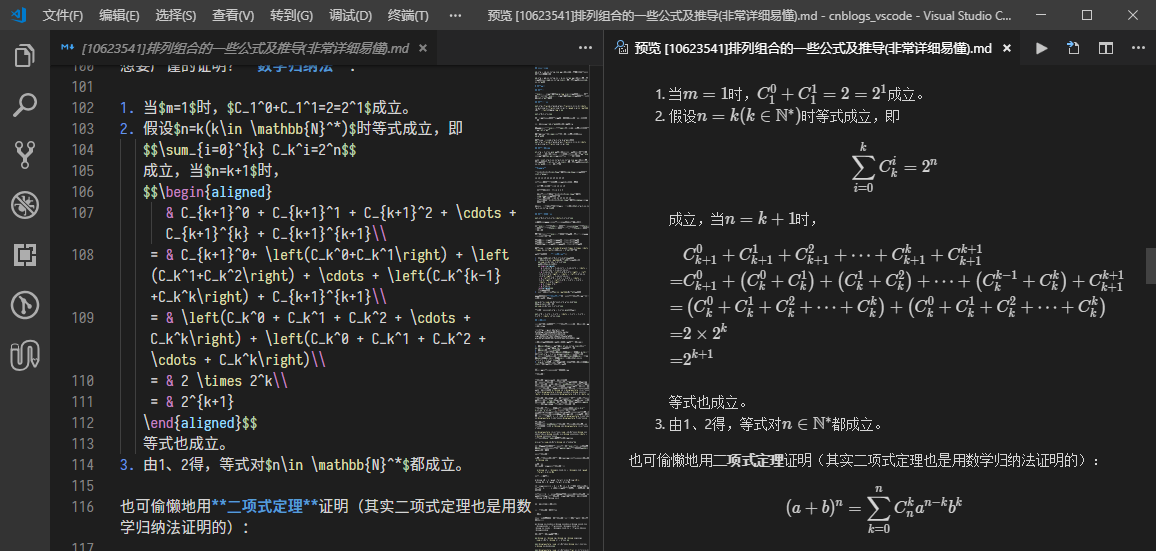Open the Explorer view in activity bar
The height and width of the screenshot is (551, 1156).
(25, 56)
